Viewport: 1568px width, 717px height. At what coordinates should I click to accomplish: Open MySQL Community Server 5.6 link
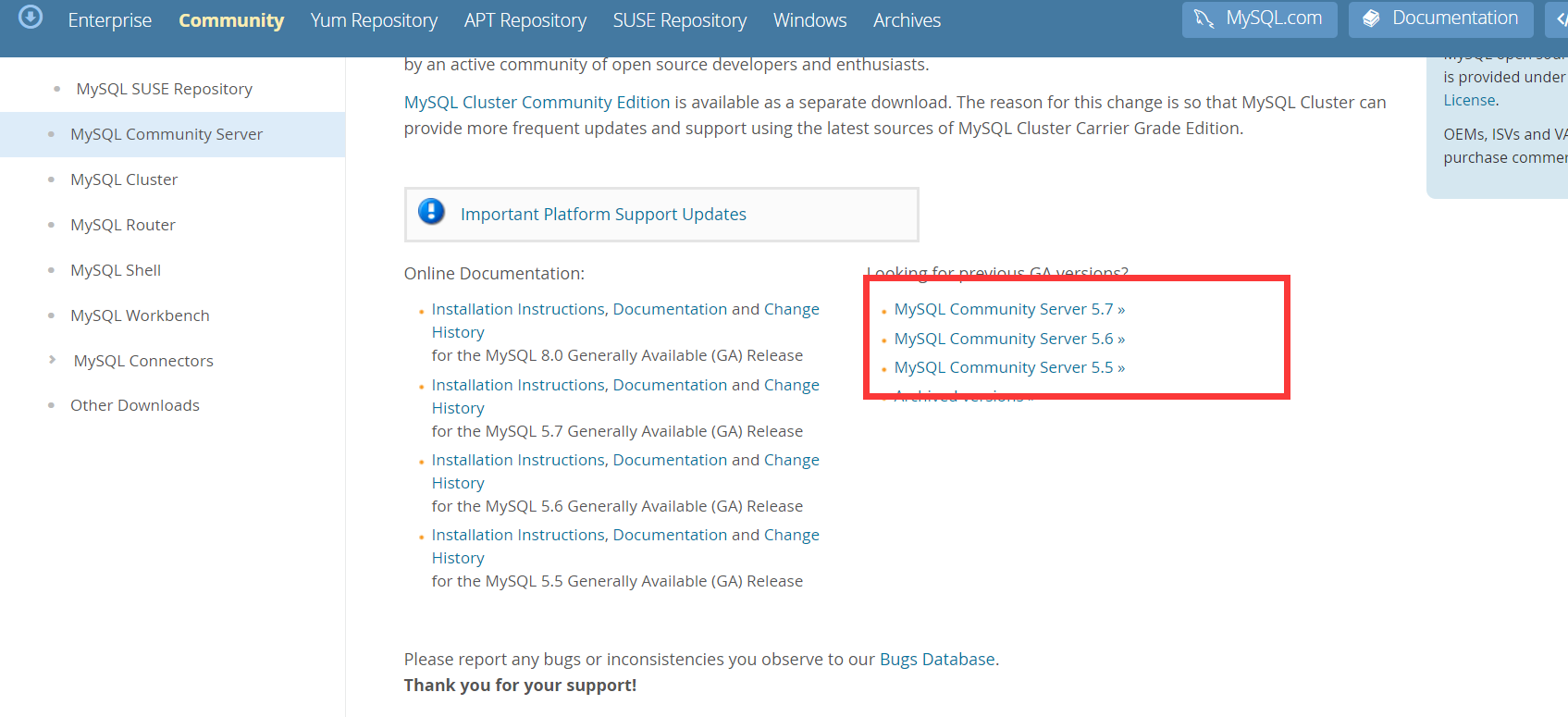click(x=1009, y=339)
